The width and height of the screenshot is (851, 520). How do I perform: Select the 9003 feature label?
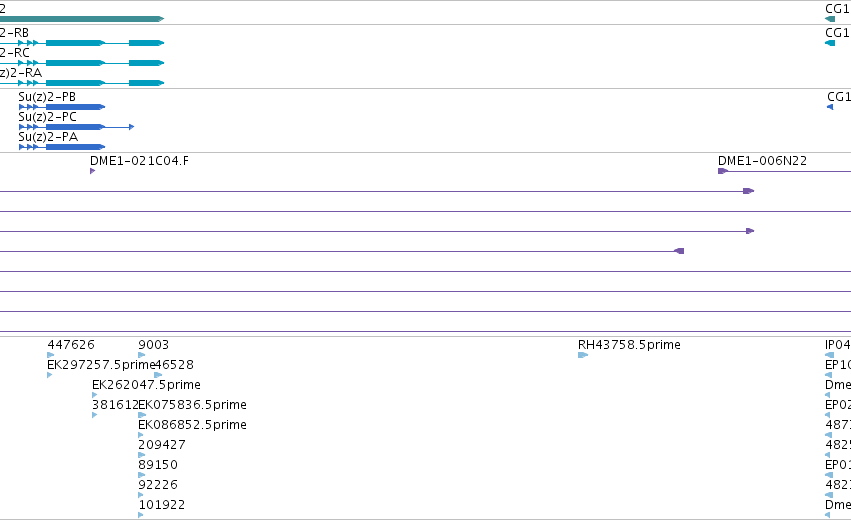tap(154, 345)
